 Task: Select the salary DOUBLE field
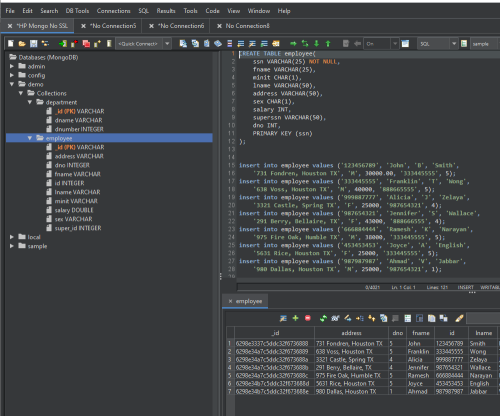[x=74, y=210]
